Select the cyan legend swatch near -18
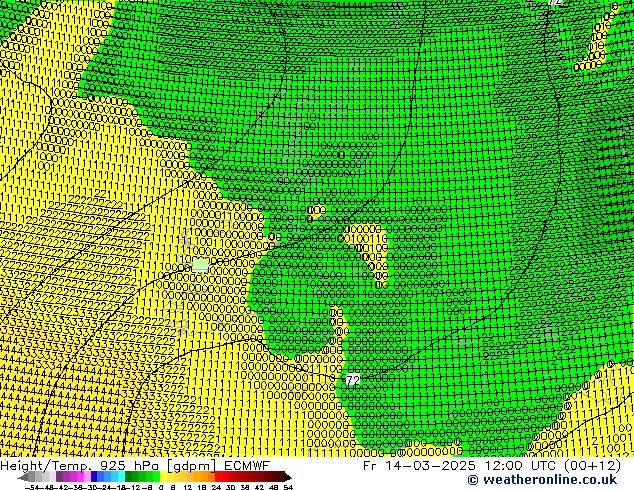634x490 pixels. [x=121, y=476]
